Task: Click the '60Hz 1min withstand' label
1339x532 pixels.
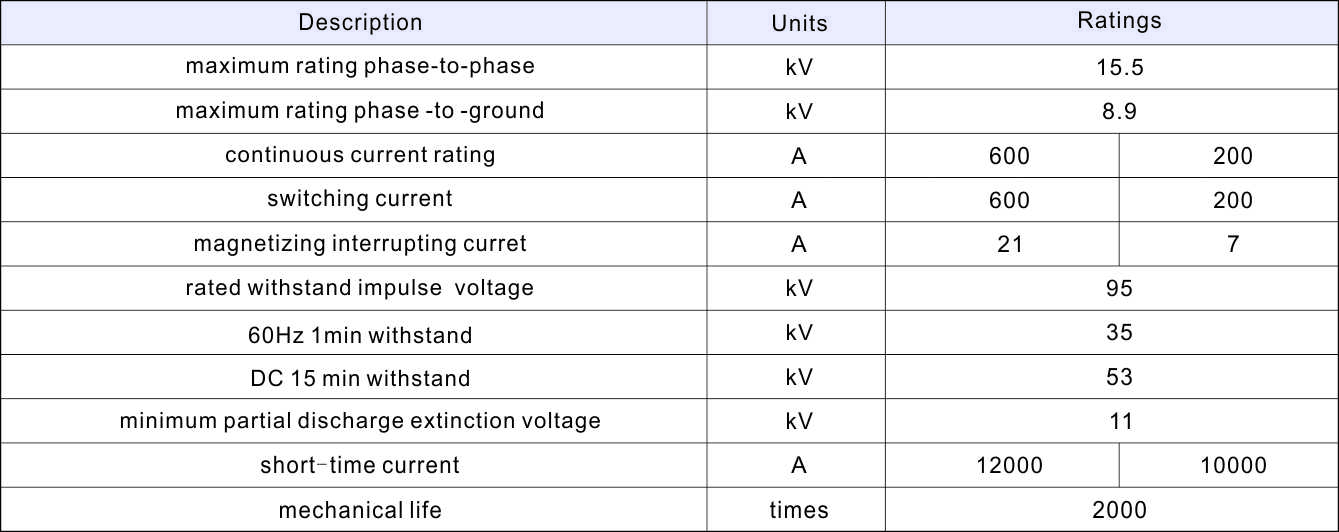Action: click(x=360, y=334)
